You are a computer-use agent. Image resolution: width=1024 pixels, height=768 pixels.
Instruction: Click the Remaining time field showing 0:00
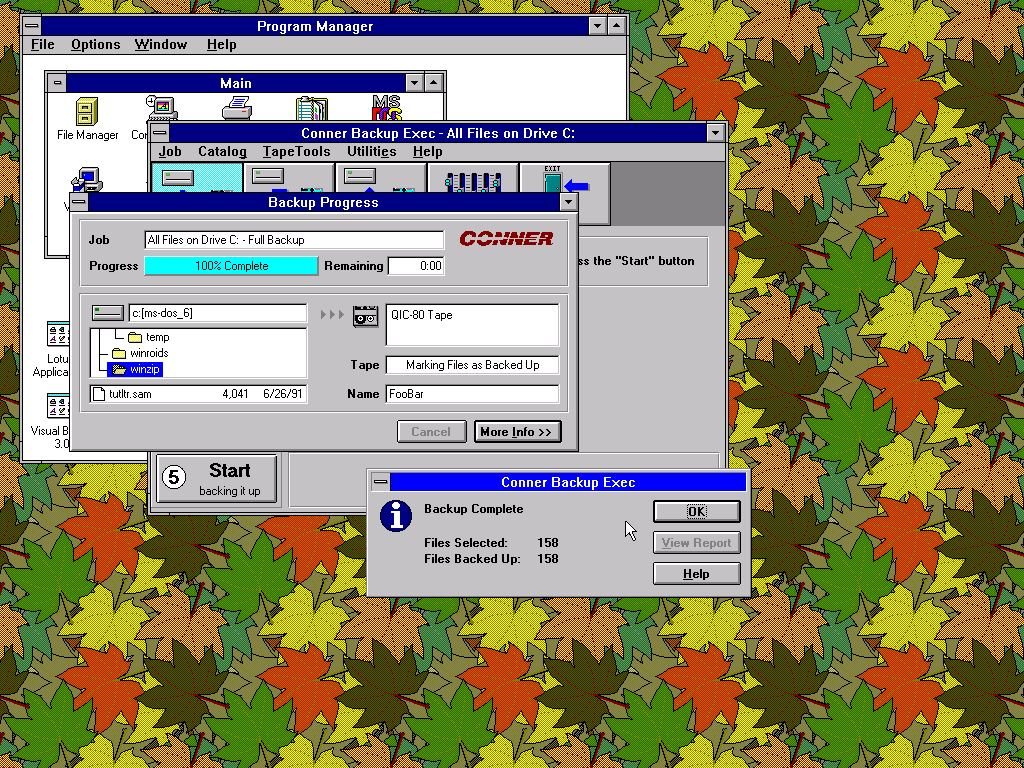pyautogui.click(x=416, y=266)
